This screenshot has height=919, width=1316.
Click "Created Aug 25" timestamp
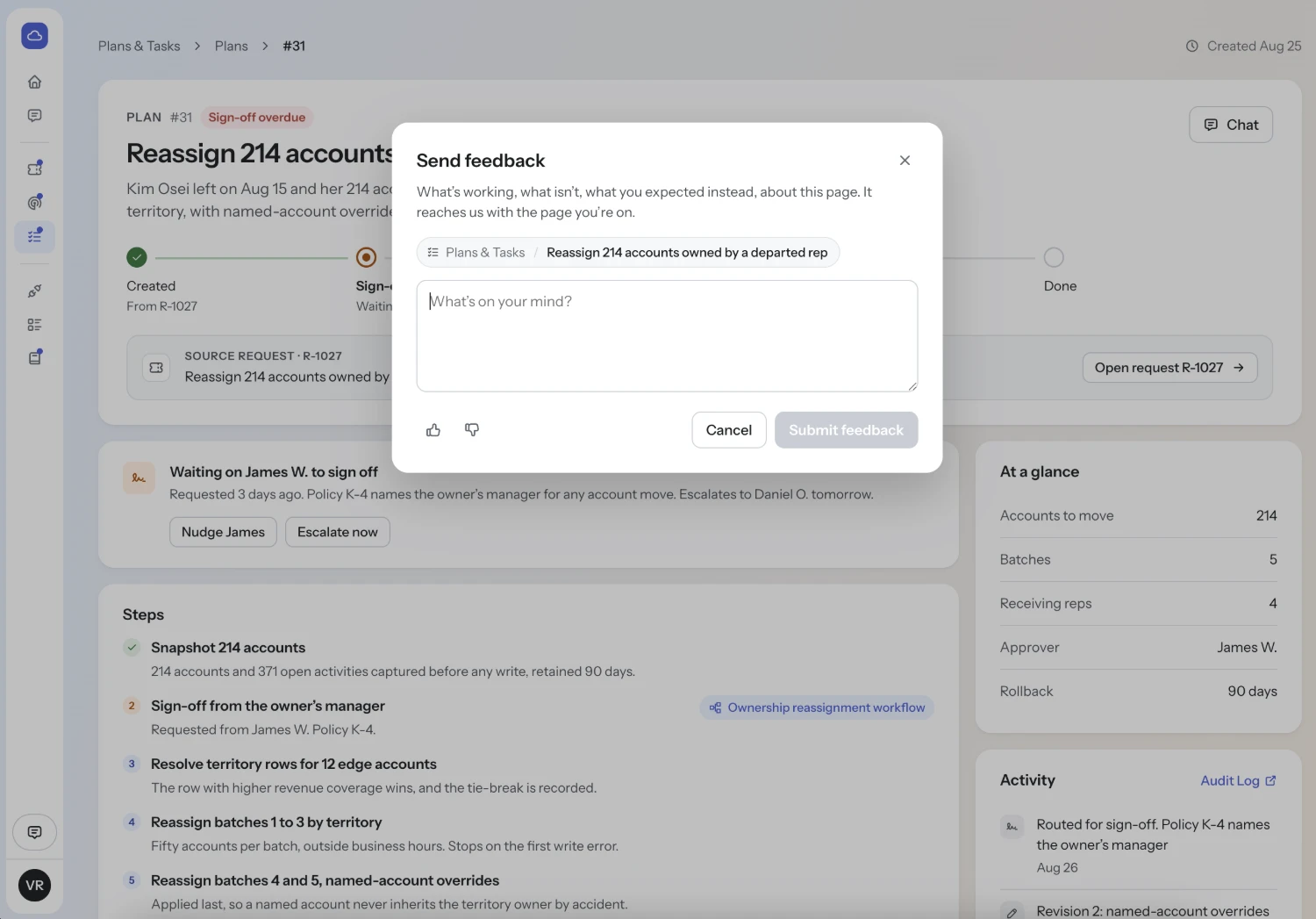click(x=1244, y=46)
